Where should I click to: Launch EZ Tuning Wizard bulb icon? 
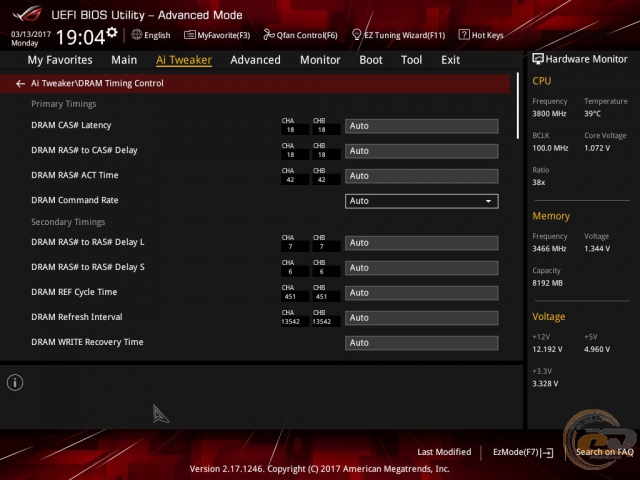coord(356,35)
